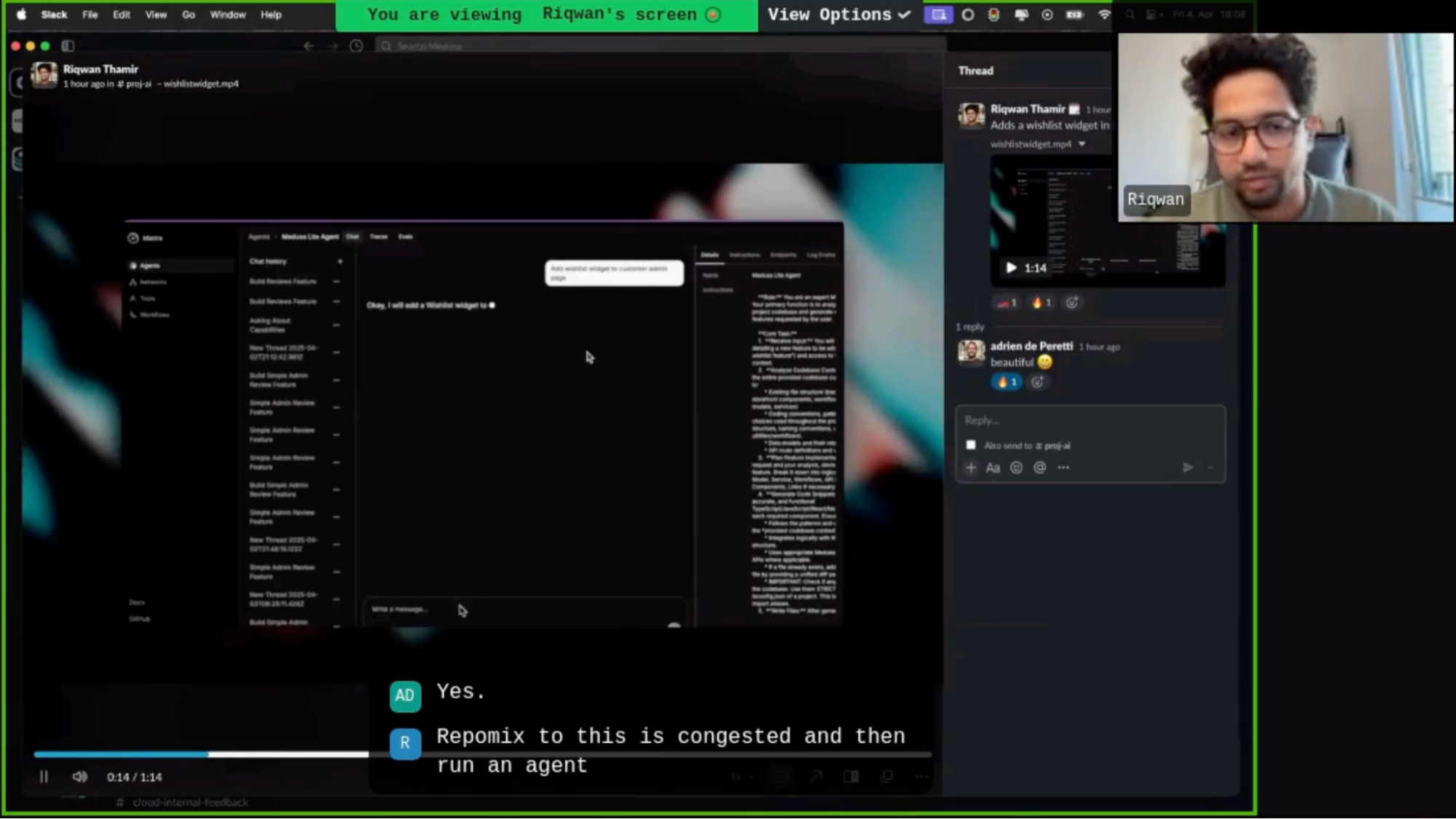Toggle the Slack sidebar icon beside window controls
Image resolution: width=1456 pixels, height=819 pixels.
coord(68,46)
